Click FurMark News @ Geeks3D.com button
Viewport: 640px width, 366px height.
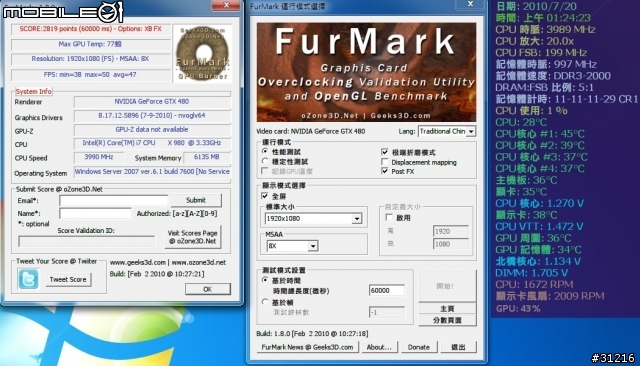point(307,347)
